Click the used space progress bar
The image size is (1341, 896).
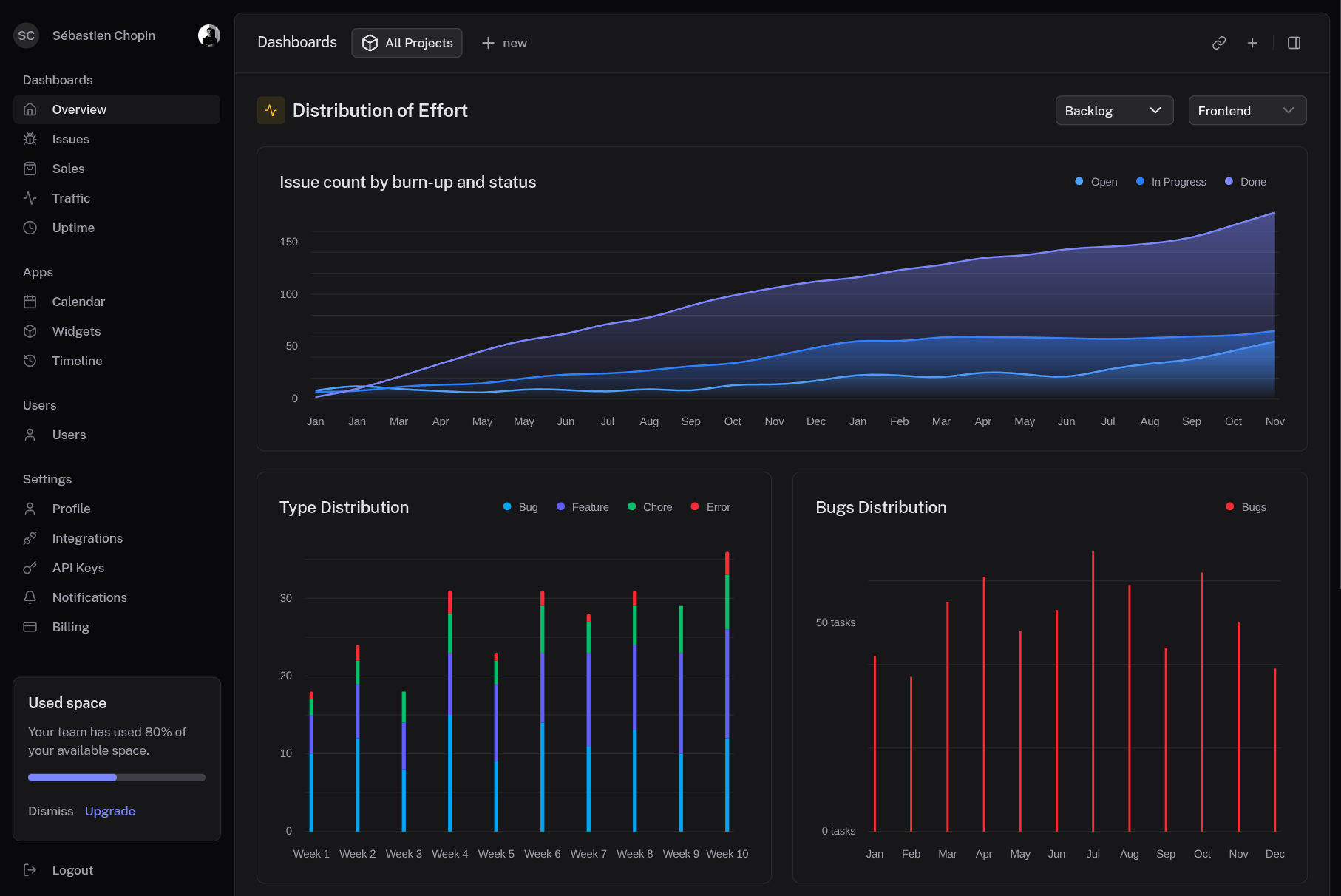(x=117, y=778)
